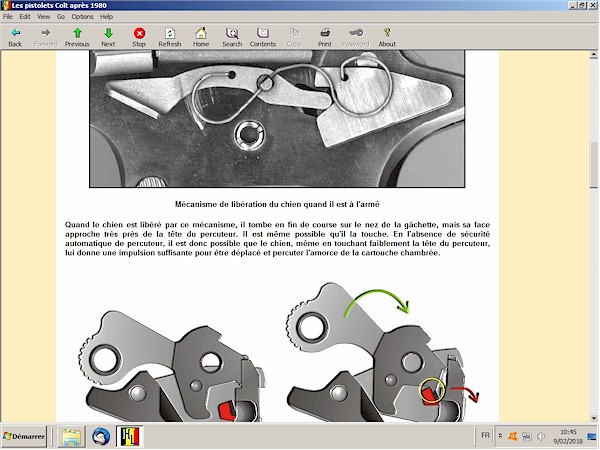Screen dimensions: 600x450
Task: Open the About dialog
Action: click(x=387, y=37)
